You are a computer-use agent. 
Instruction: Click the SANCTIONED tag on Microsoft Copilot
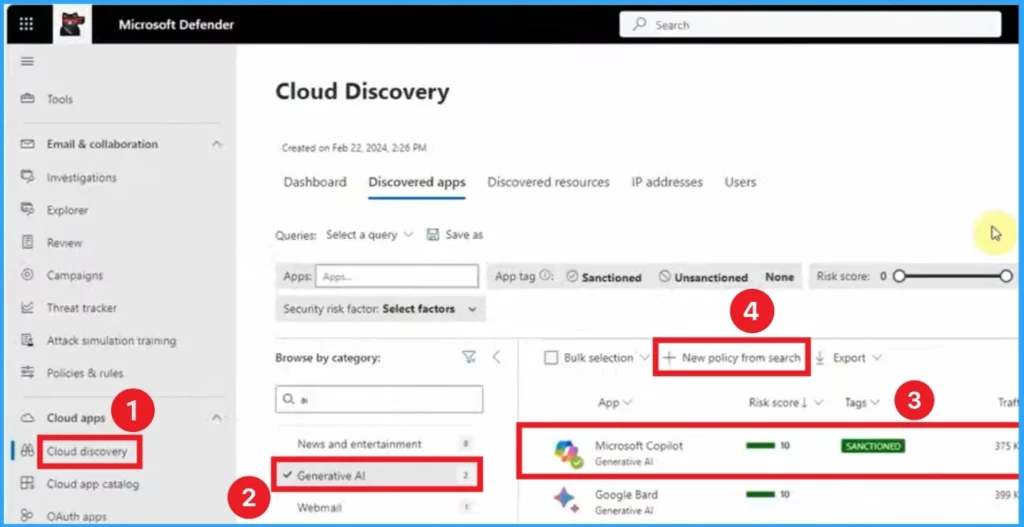coord(872,446)
